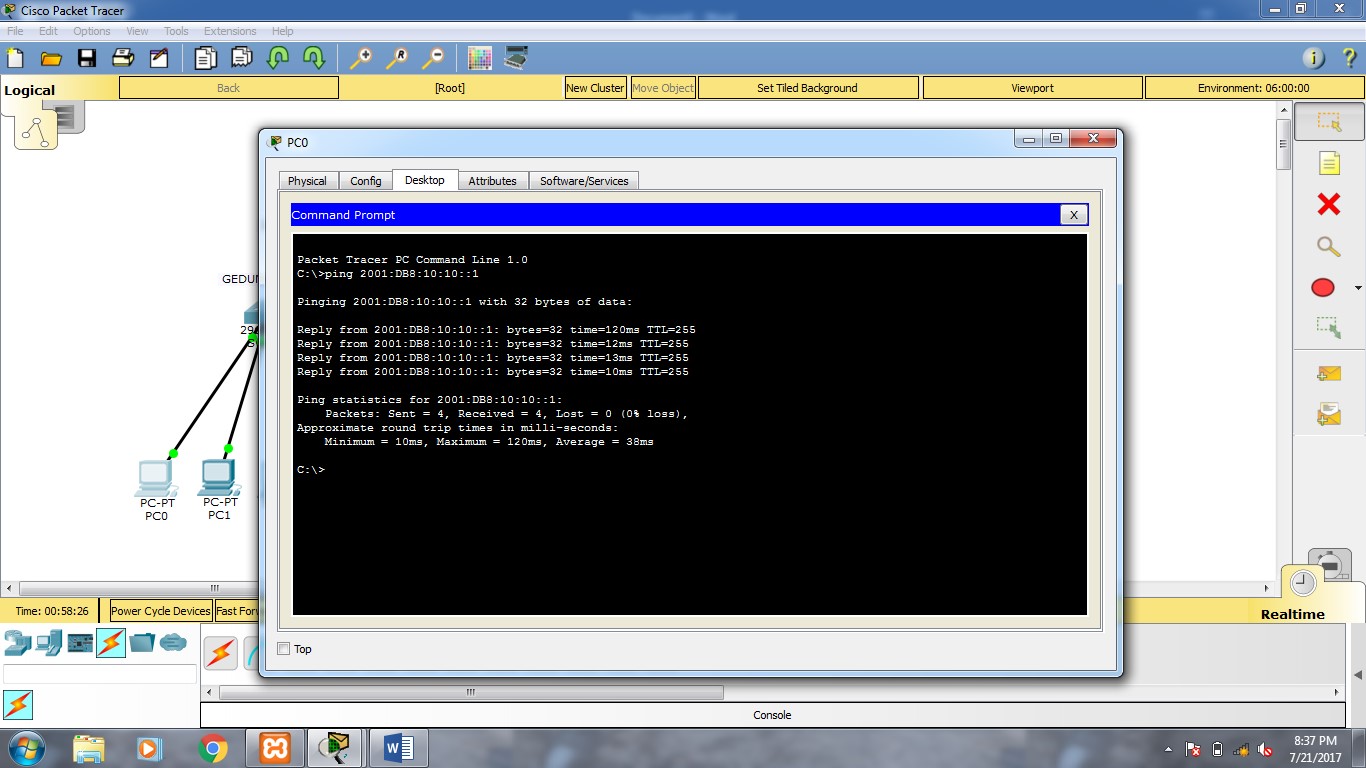This screenshot has width=1366, height=768.
Task: Click the [Root] navigation button
Action: (x=450, y=88)
